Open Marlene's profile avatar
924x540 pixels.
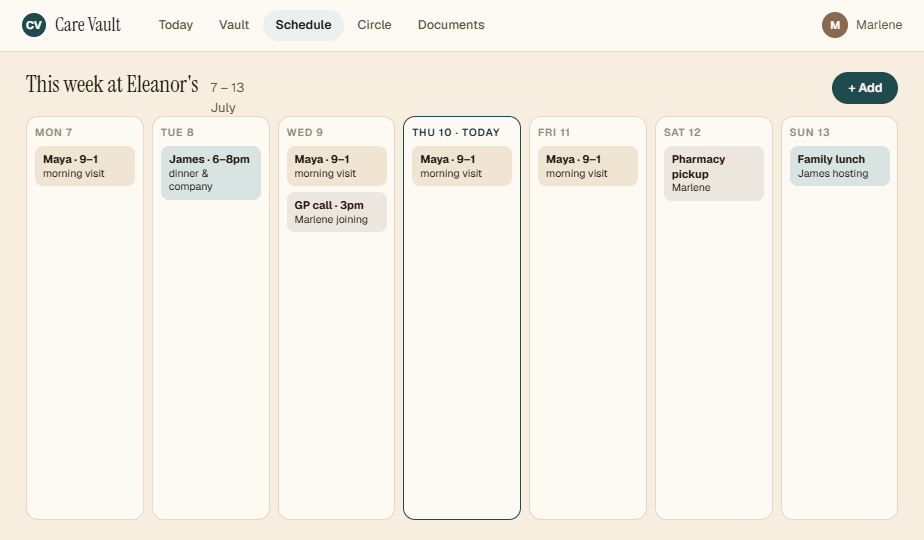(x=834, y=25)
